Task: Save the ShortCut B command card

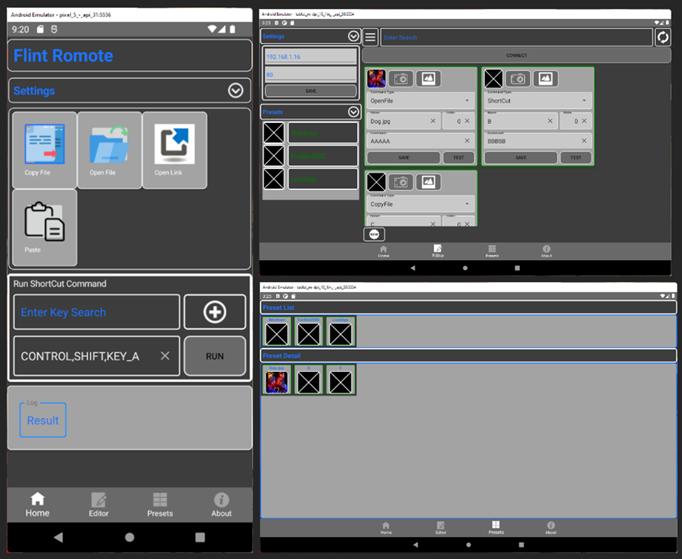Action: coord(521,157)
